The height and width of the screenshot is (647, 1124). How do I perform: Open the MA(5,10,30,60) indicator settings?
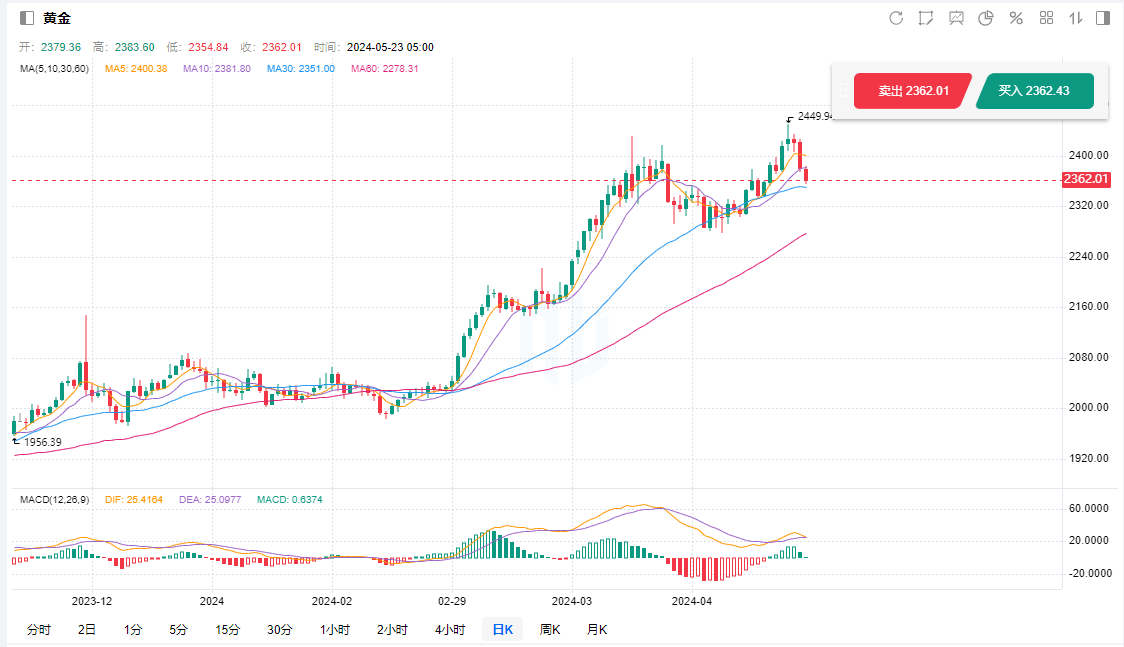click(54, 69)
